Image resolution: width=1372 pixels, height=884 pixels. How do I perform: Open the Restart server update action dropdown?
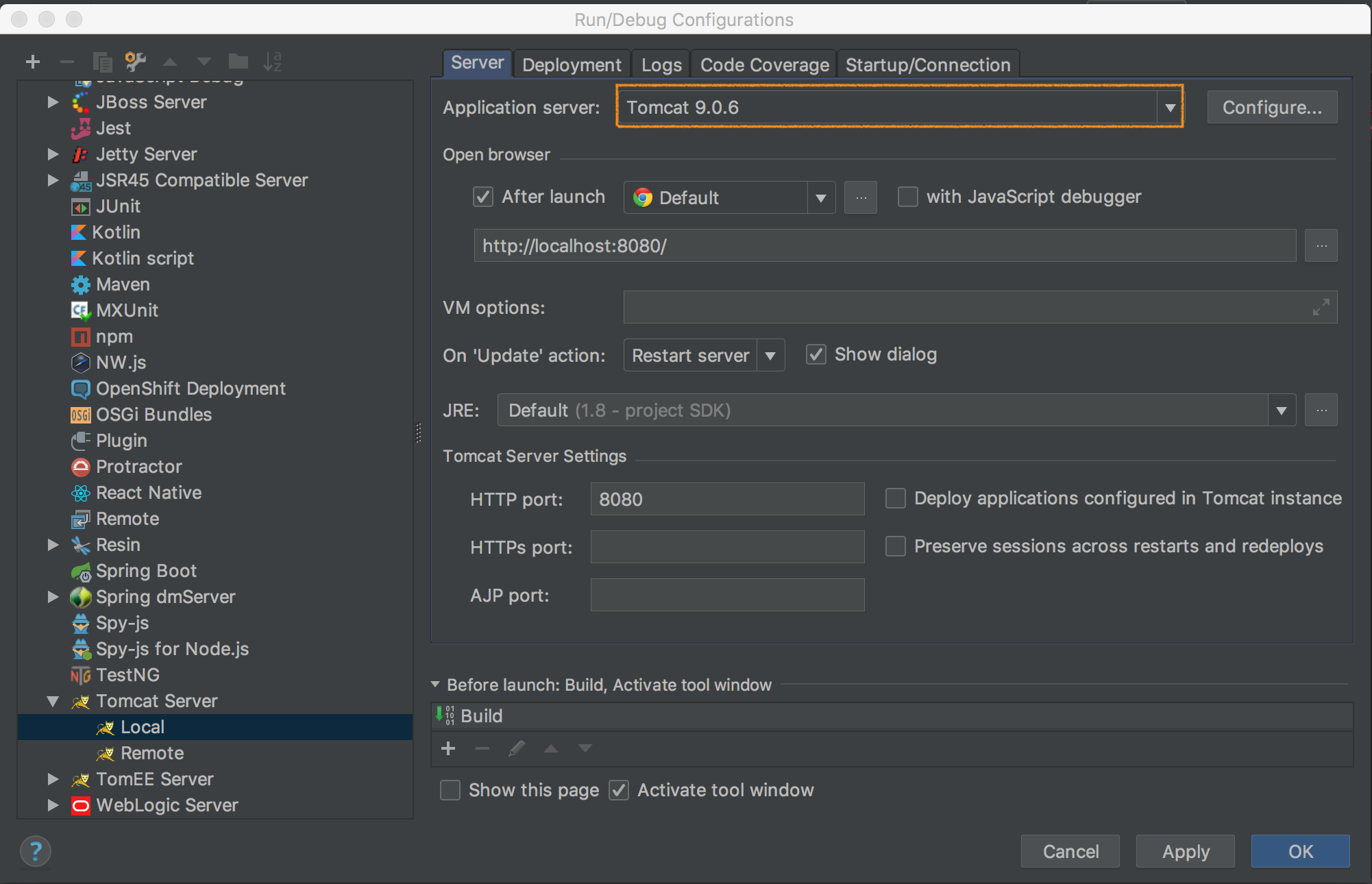coord(770,356)
